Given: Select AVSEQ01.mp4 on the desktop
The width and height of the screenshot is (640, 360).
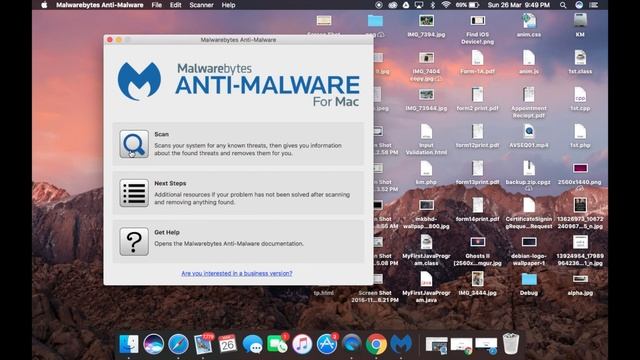Looking at the screenshot, I should pyautogui.click(x=529, y=131).
